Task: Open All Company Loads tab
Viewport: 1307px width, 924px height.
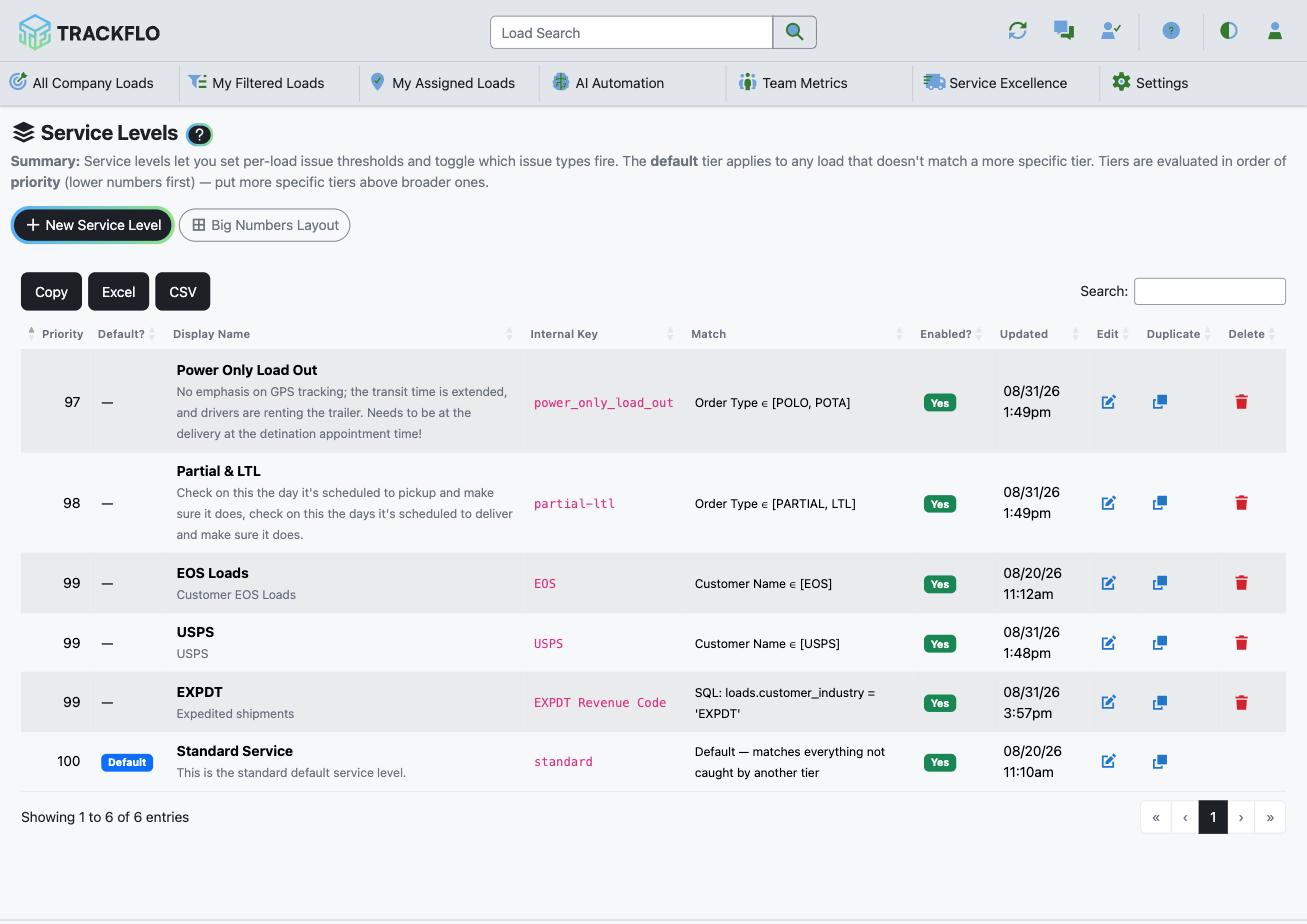Action: tap(82, 83)
